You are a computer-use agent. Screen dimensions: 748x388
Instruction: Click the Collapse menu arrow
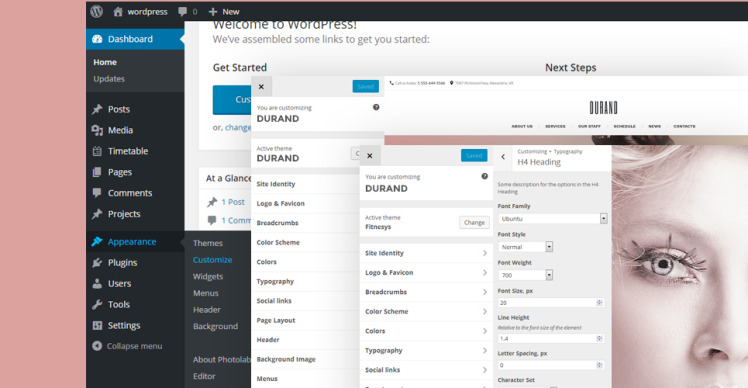(x=97, y=346)
